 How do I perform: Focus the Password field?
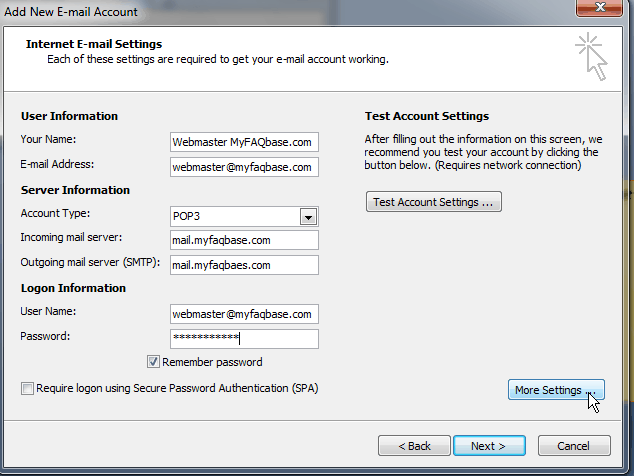tap(244, 339)
